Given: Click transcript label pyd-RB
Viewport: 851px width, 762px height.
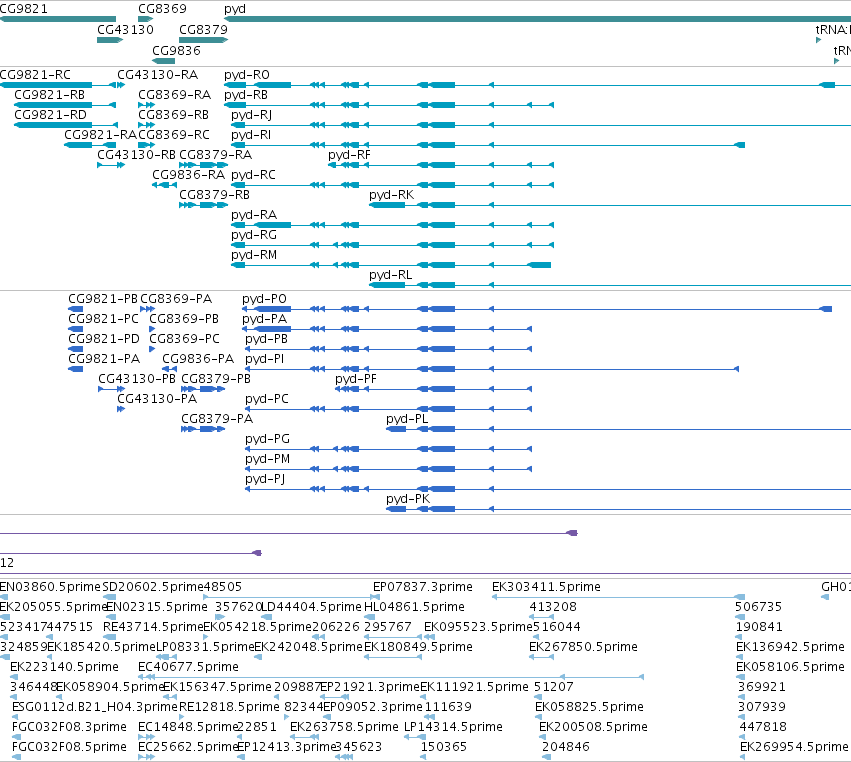Looking at the screenshot, I should click(246, 94).
